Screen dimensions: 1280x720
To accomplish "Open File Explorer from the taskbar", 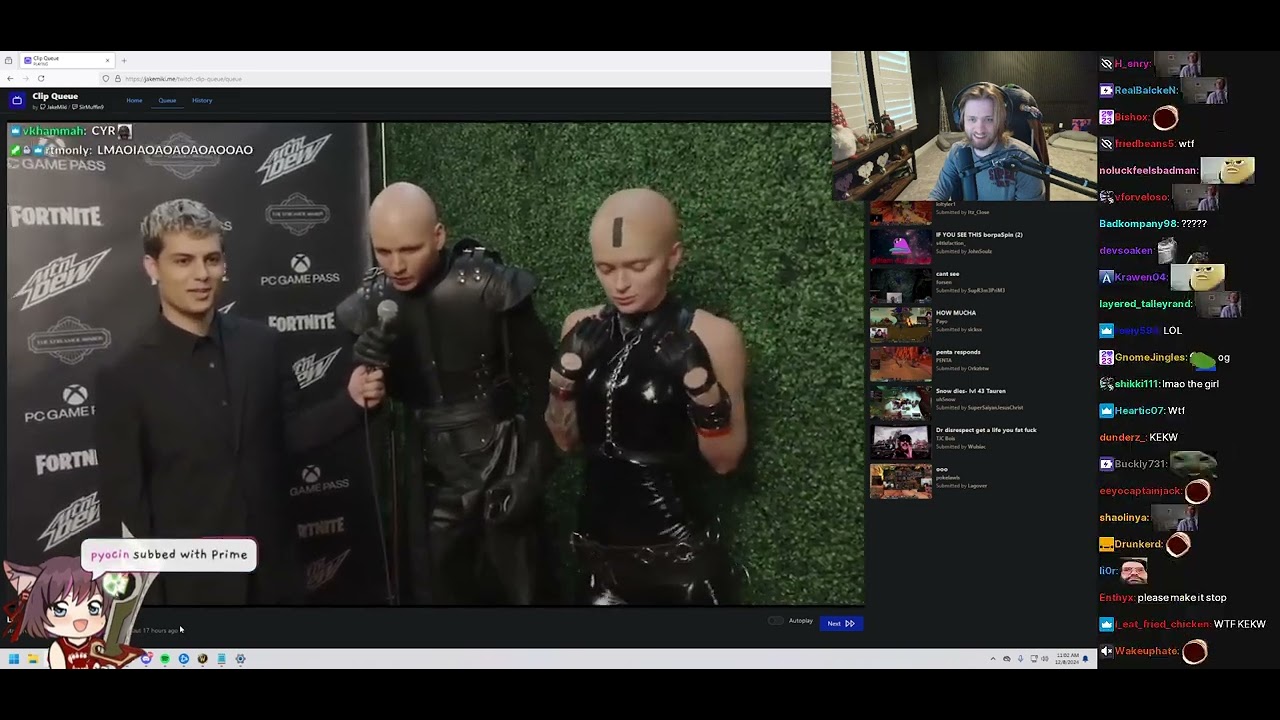I will click(x=33, y=659).
